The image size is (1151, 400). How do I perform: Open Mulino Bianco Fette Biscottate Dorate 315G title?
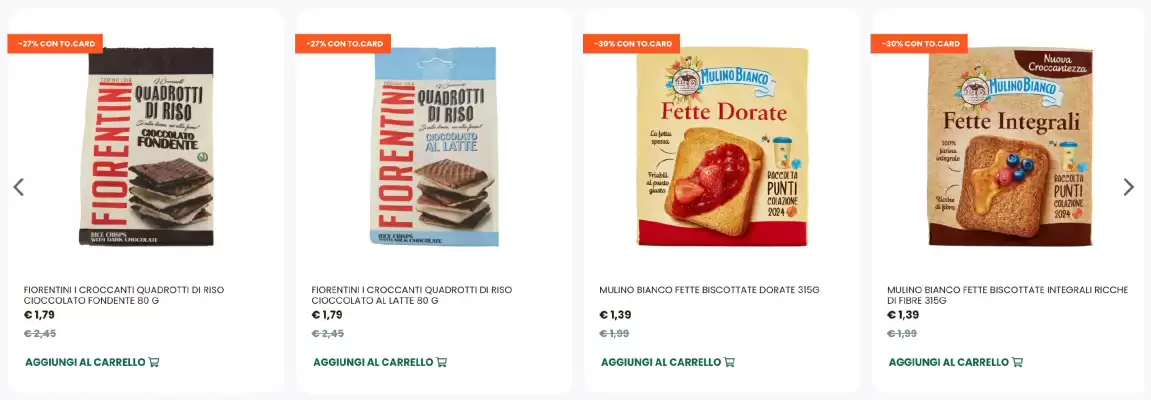(x=709, y=290)
